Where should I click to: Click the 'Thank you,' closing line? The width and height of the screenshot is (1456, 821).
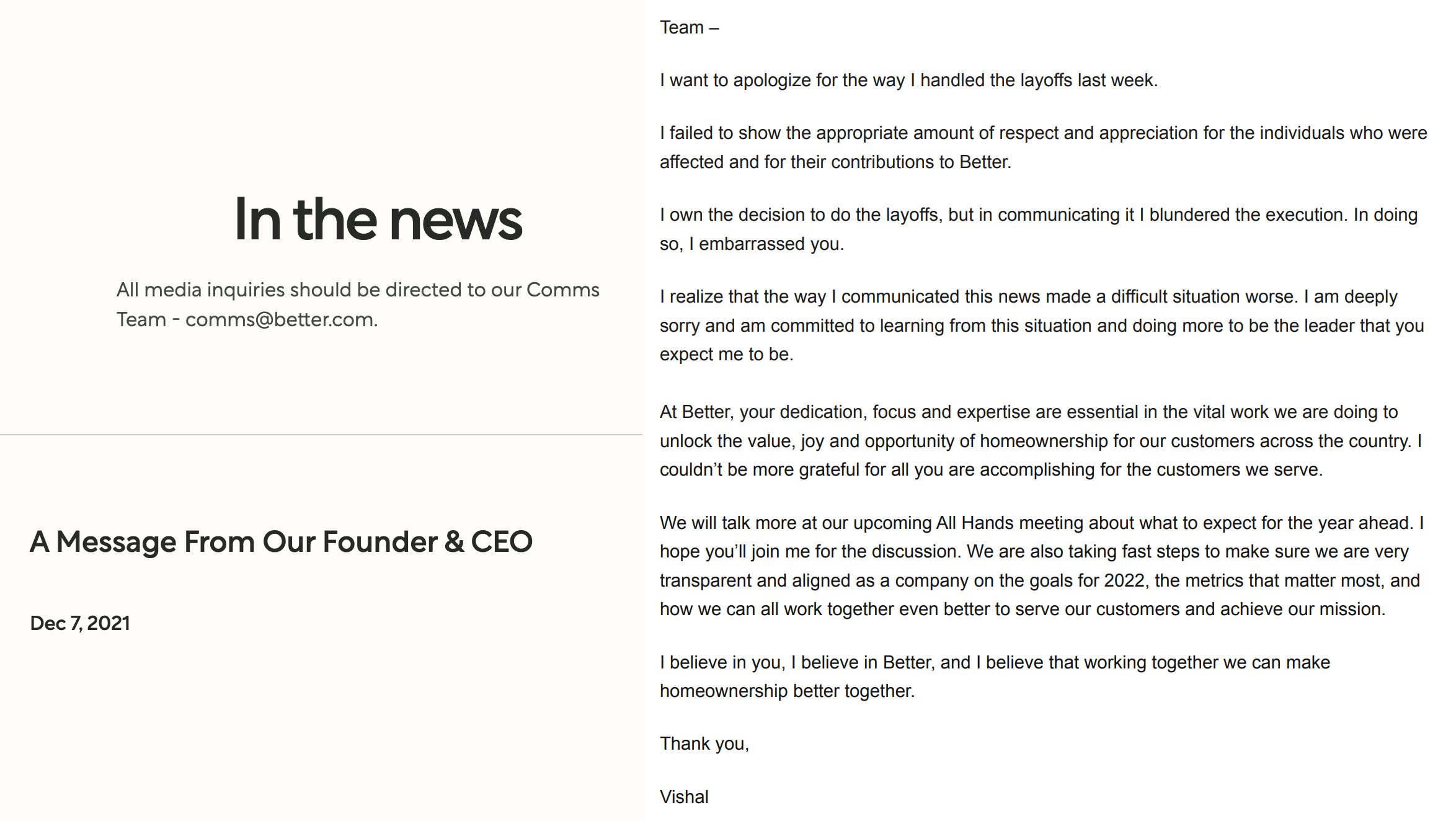[x=704, y=743]
